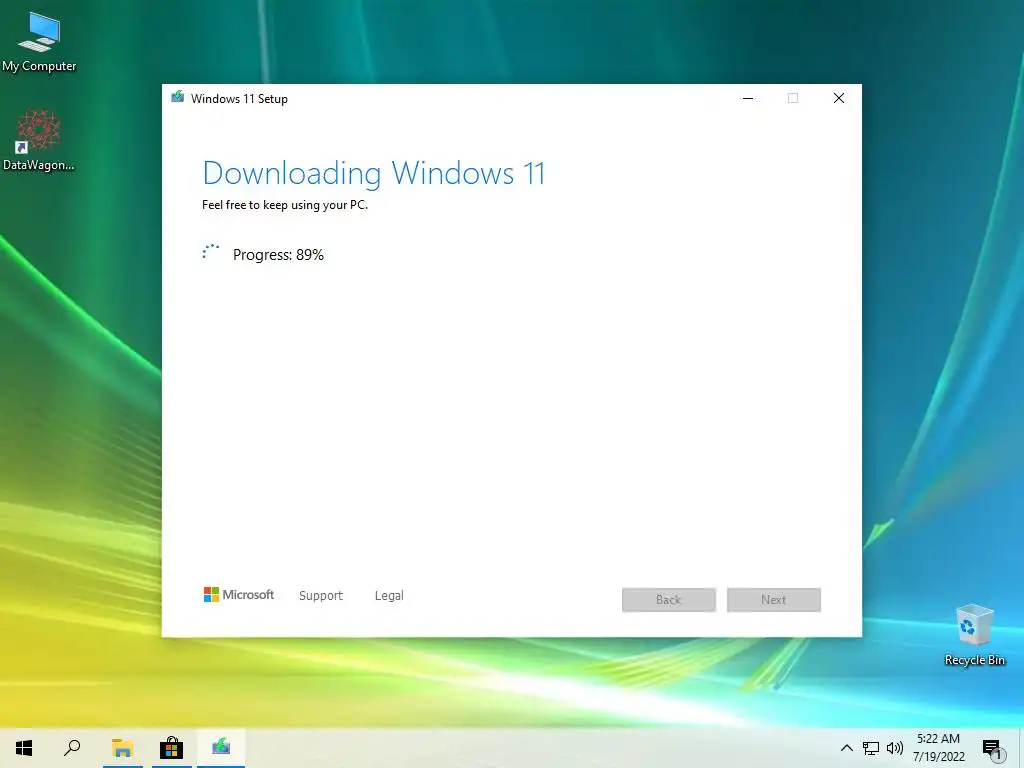This screenshot has height=768, width=1024.
Task: Open the Support link
Action: 321,596
